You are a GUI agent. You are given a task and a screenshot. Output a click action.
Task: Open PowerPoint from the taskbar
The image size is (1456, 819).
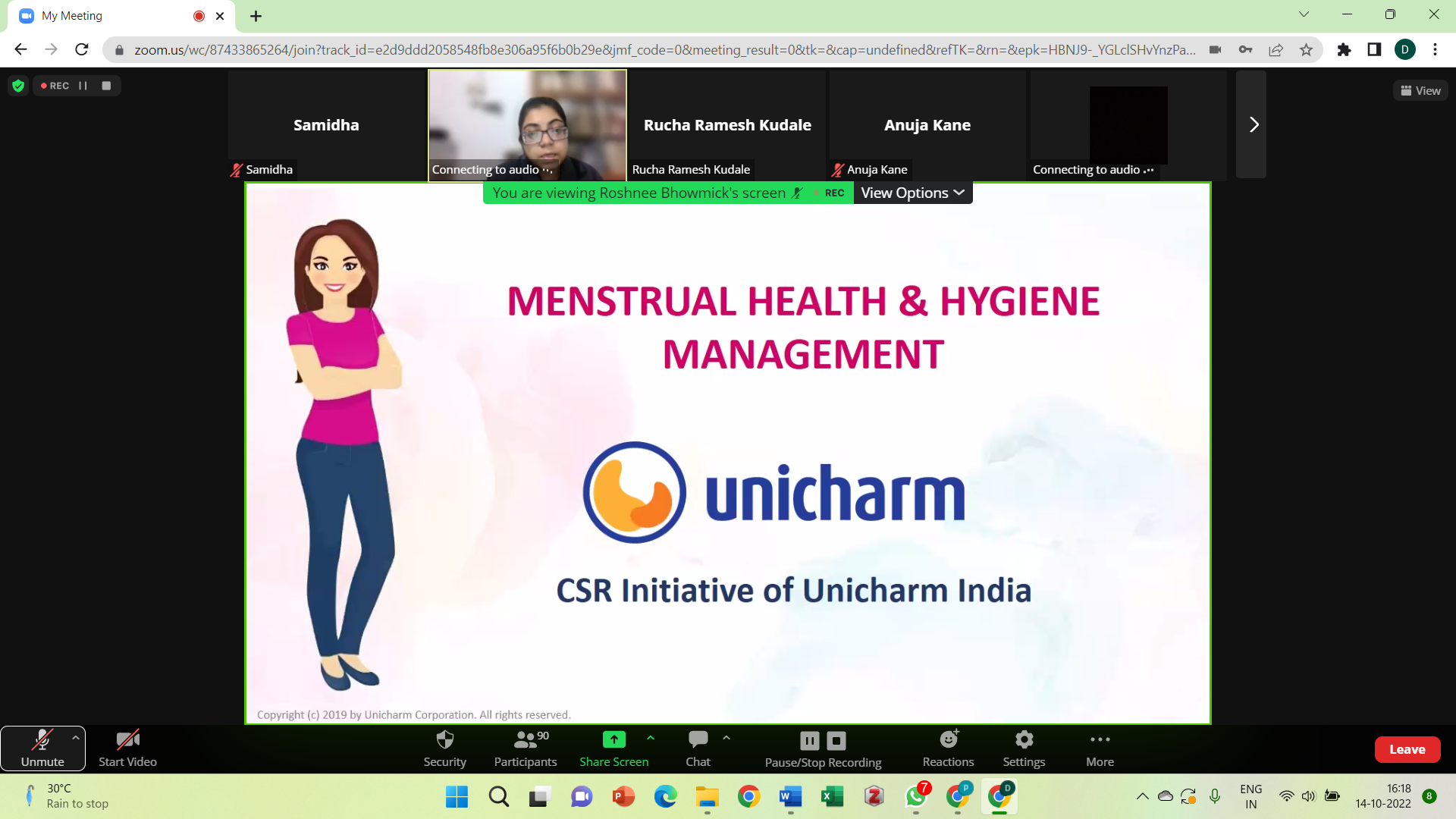pyautogui.click(x=623, y=796)
